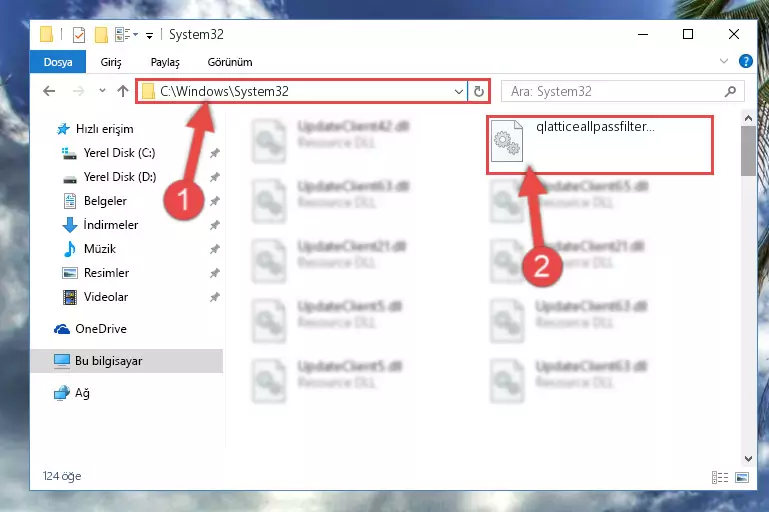The height and width of the screenshot is (512, 769).
Task: Switch to the Giriş tab
Action: coord(111,62)
